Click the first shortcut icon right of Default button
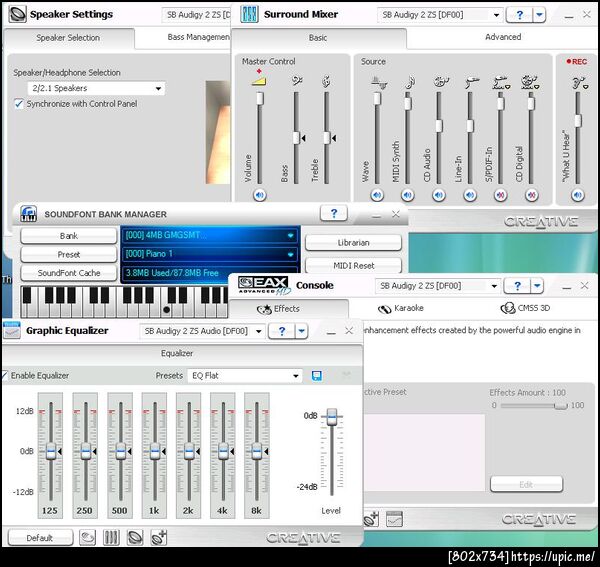Image resolution: width=600 pixels, height=567 pixels. 88,538
